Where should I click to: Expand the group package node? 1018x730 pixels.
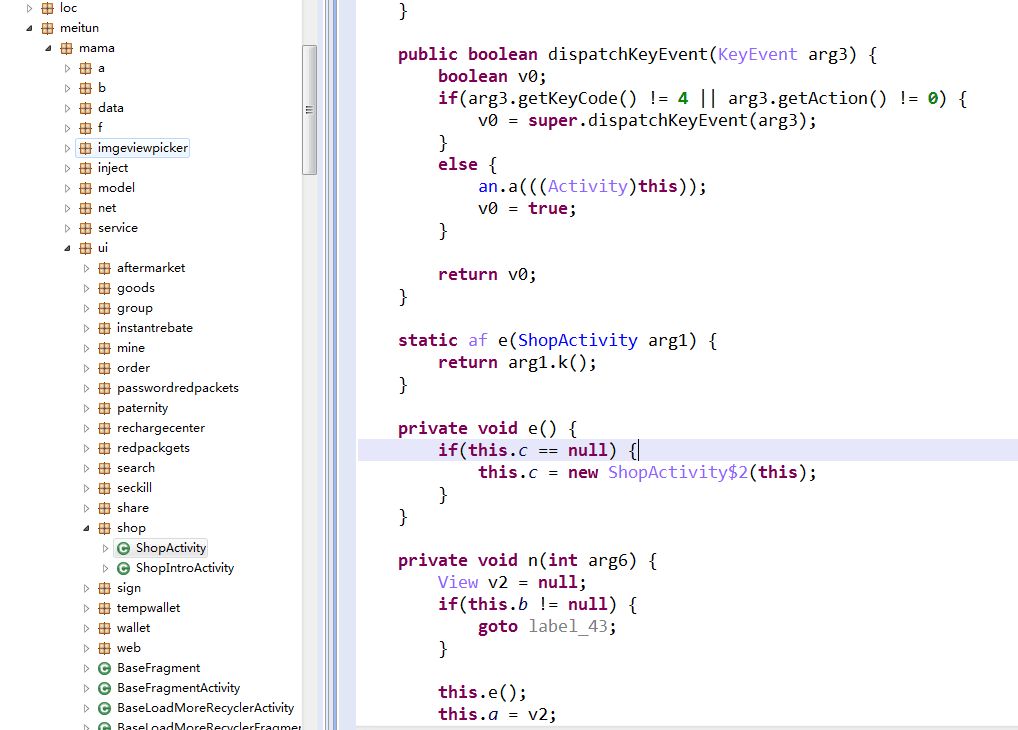pos(86,308)
